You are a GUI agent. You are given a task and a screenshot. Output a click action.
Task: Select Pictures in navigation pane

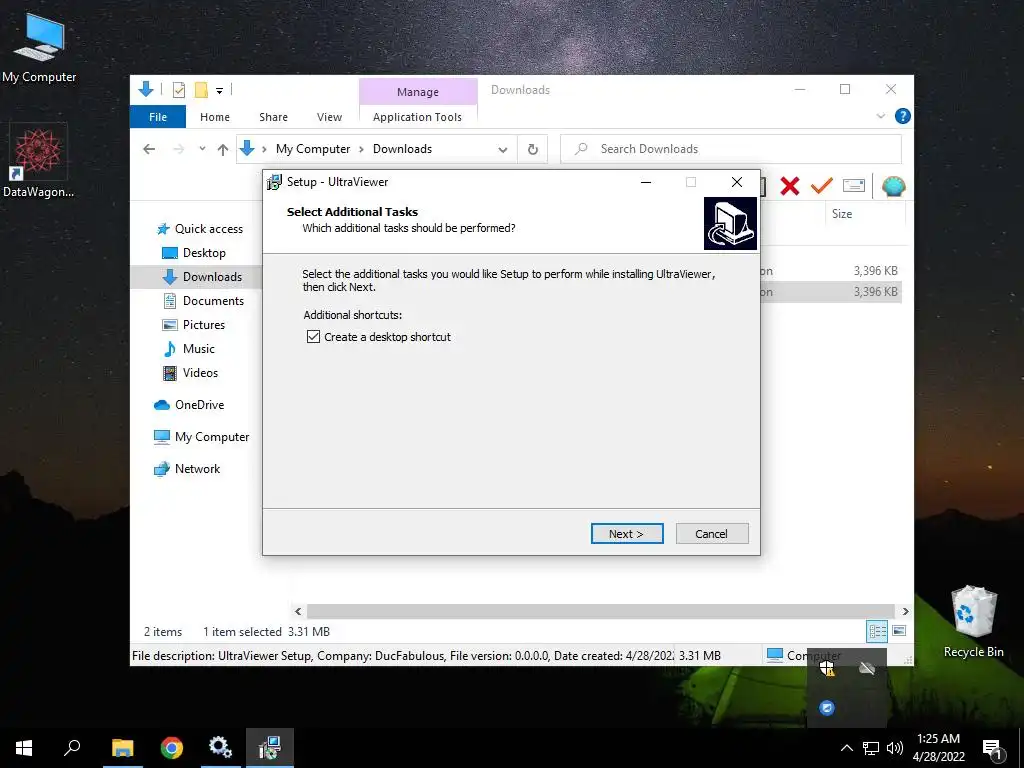coord(193,325)
